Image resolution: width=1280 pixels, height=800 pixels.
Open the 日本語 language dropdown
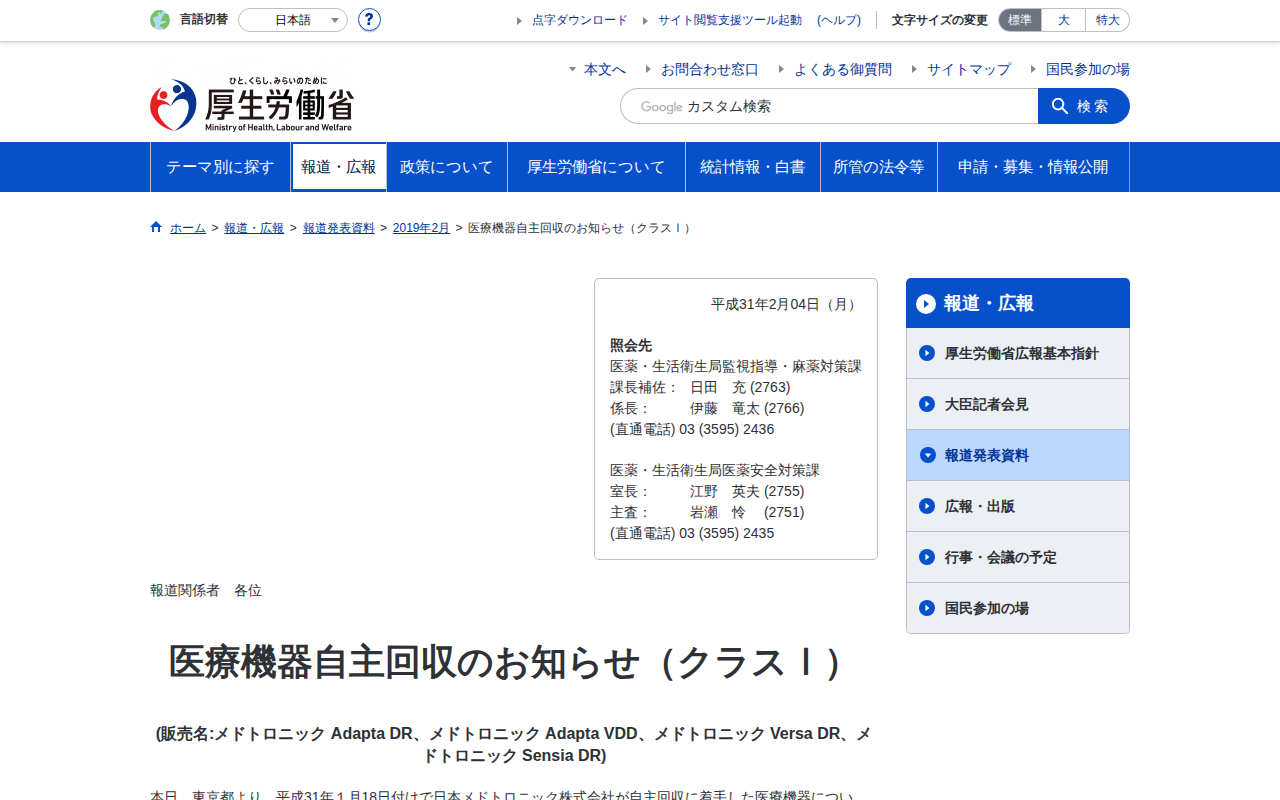[x=293, y=20]
